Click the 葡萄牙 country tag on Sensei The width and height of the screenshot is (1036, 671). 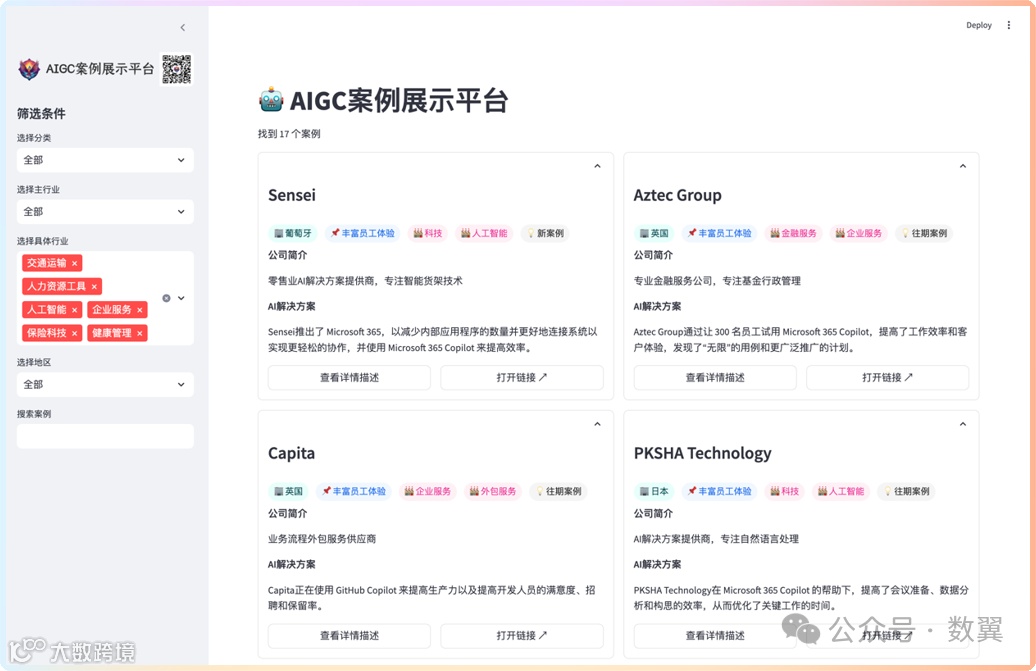click(x=293, y=233)
